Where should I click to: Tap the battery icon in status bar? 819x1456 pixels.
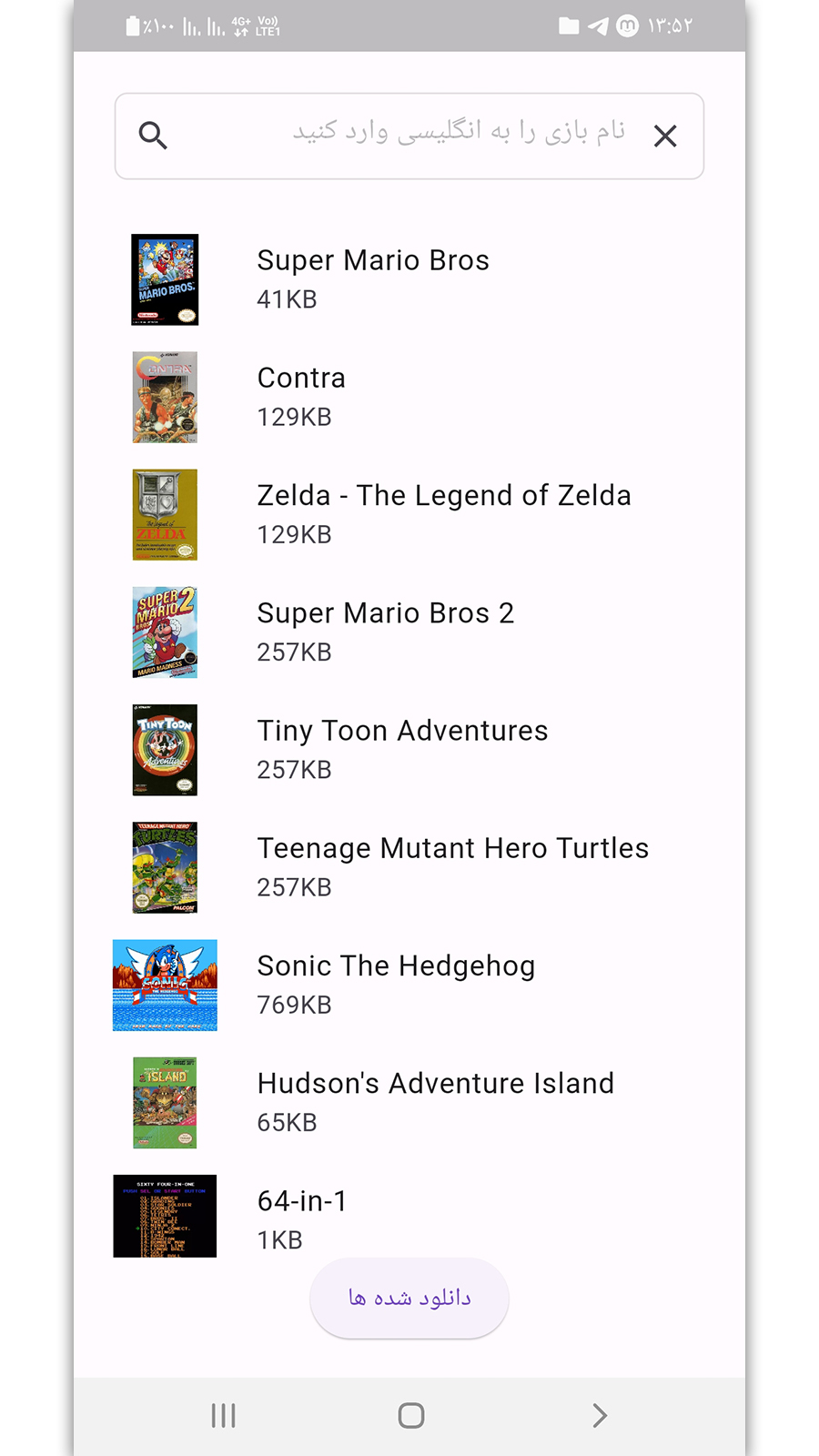[133, 26]
